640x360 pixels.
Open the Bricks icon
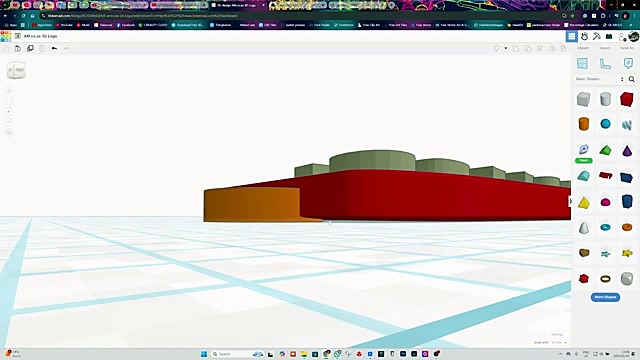point(609,37)
